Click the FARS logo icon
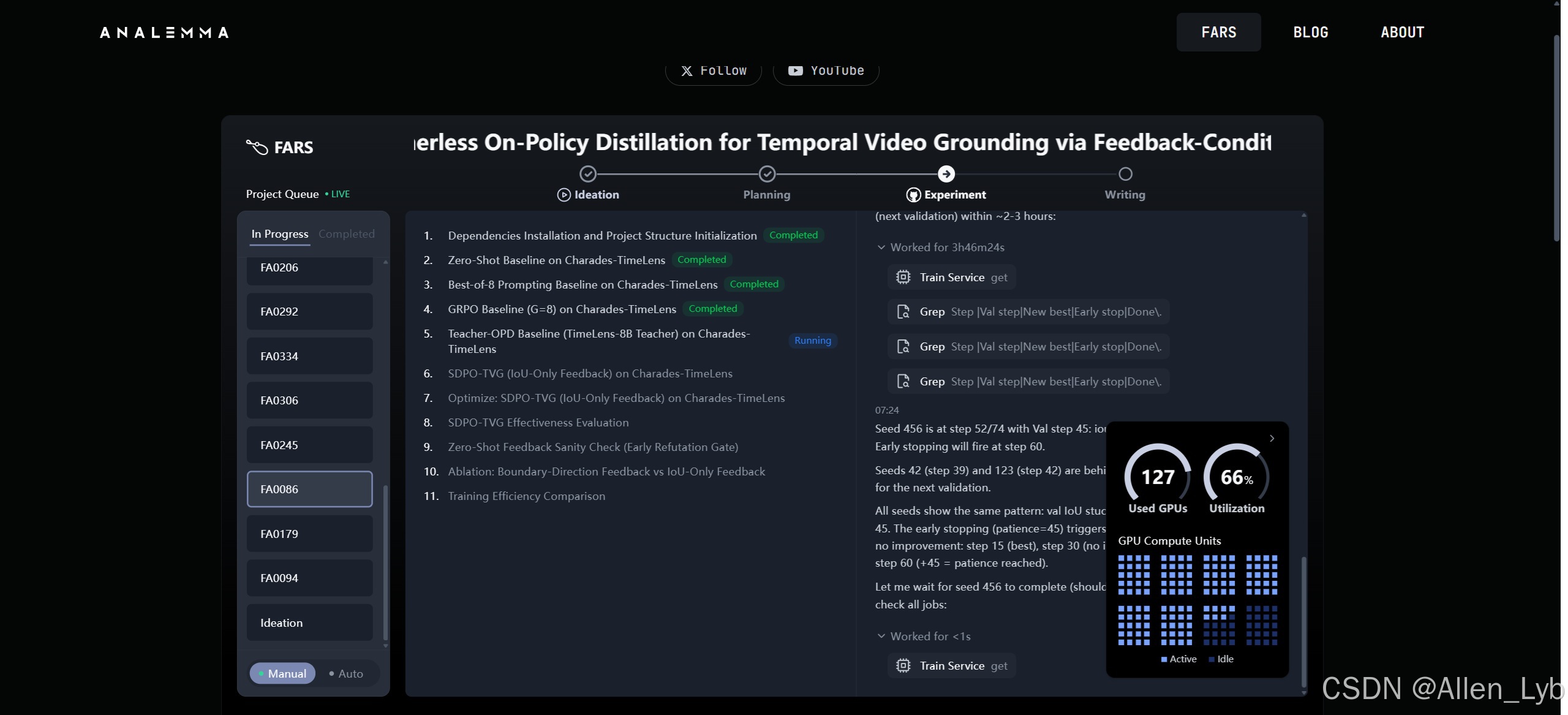Image resolution: width=1568 pixels, height=715 pixels. point(257,147)
